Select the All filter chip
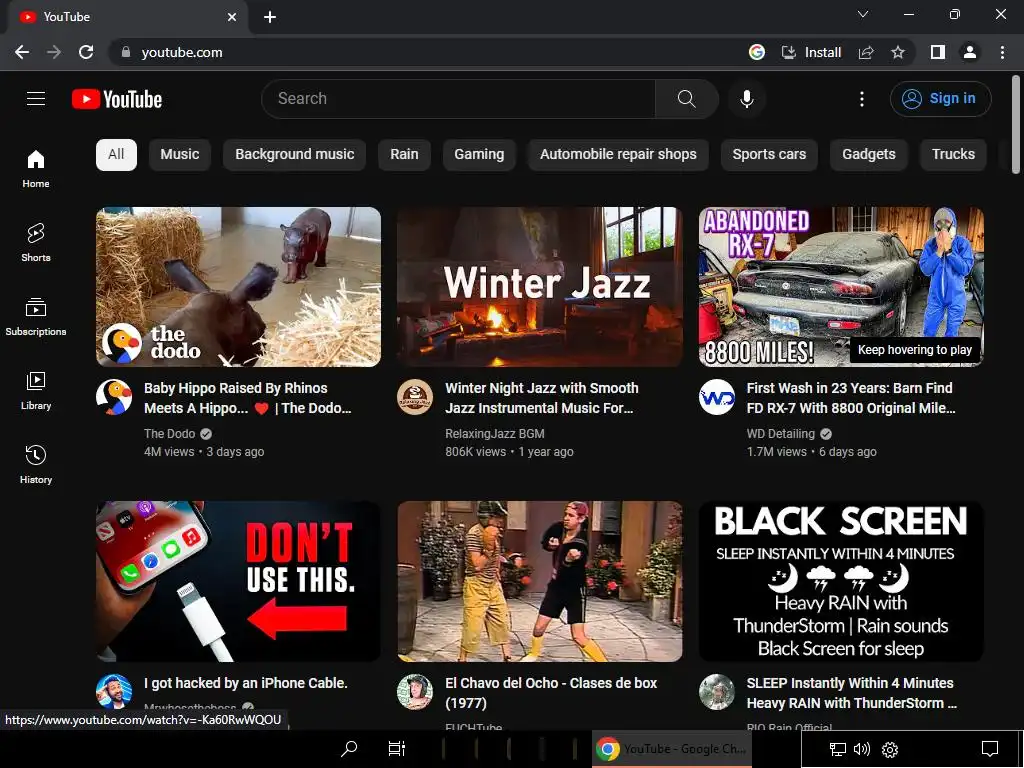 116,155
